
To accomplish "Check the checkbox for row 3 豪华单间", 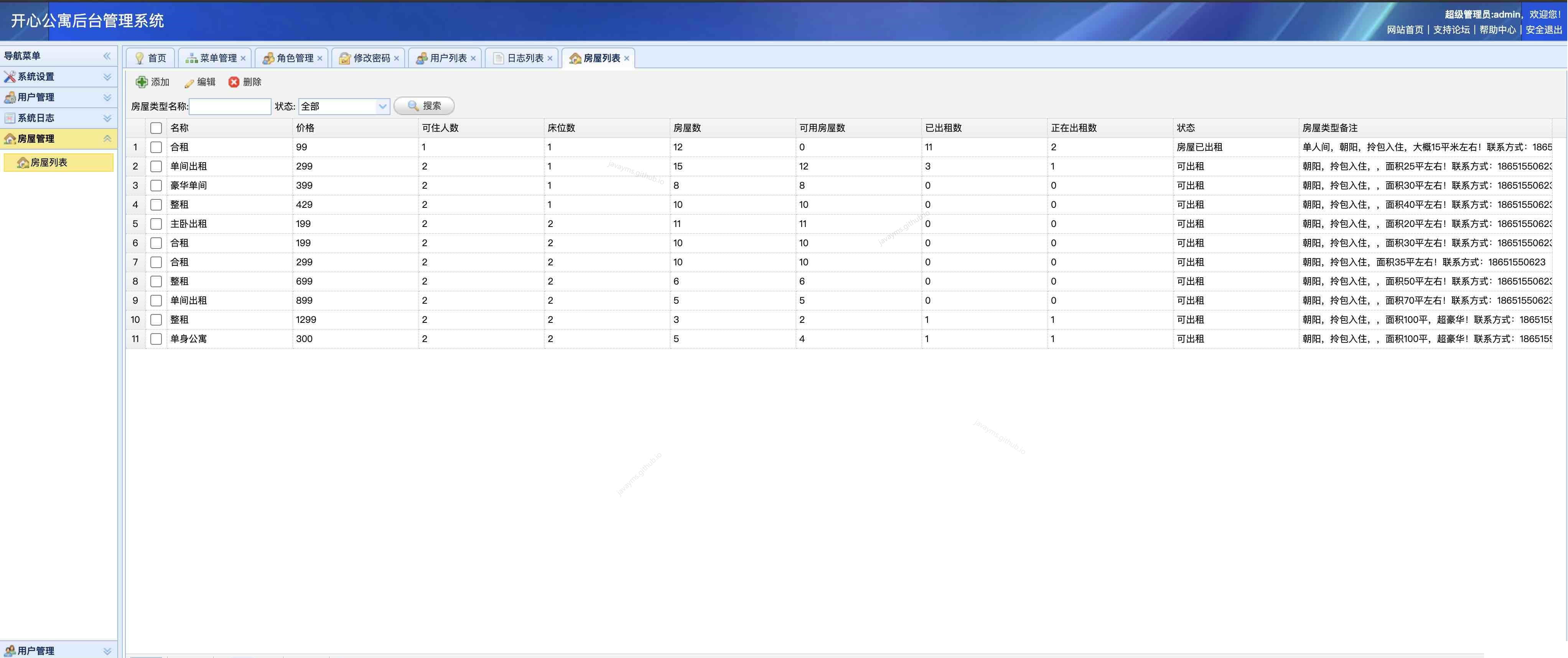I will 156,186.
